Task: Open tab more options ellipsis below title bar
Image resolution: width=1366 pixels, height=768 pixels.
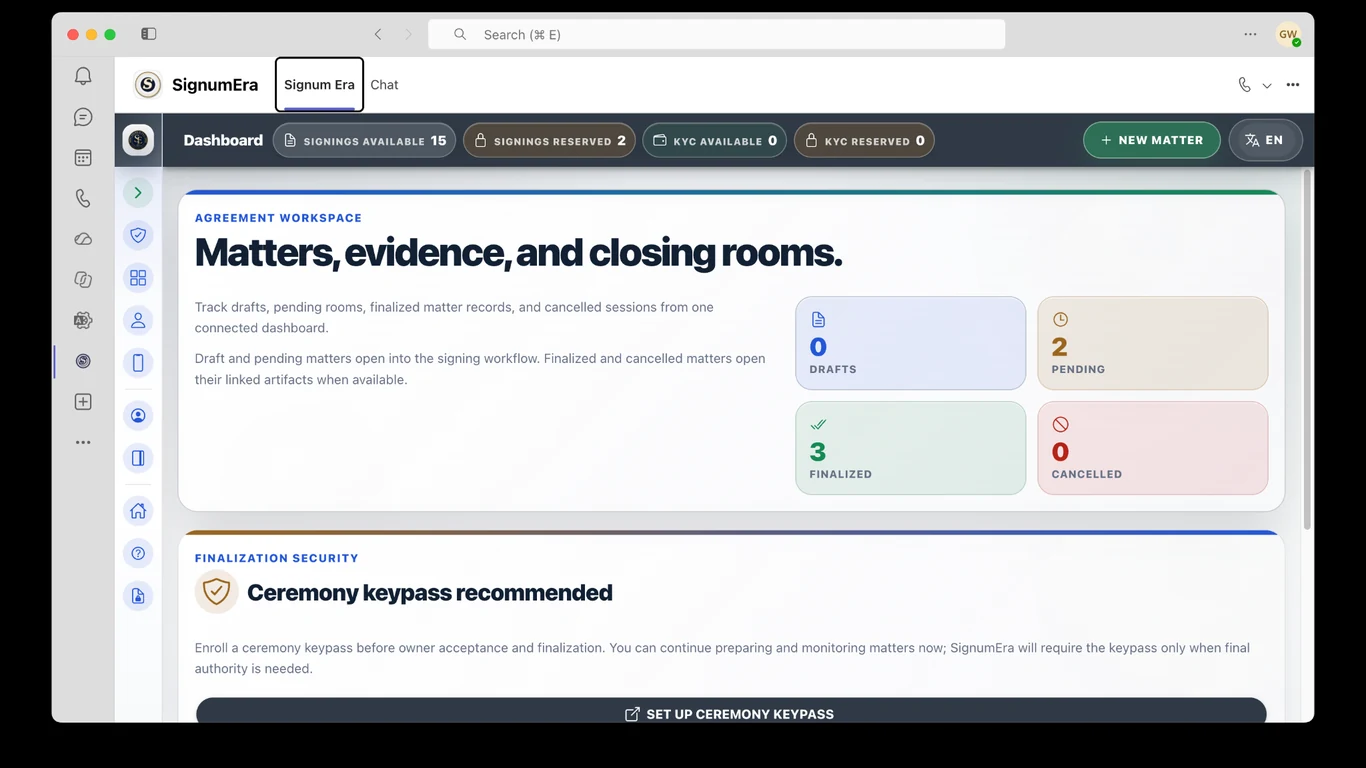Action: [x=1293, y=85]
